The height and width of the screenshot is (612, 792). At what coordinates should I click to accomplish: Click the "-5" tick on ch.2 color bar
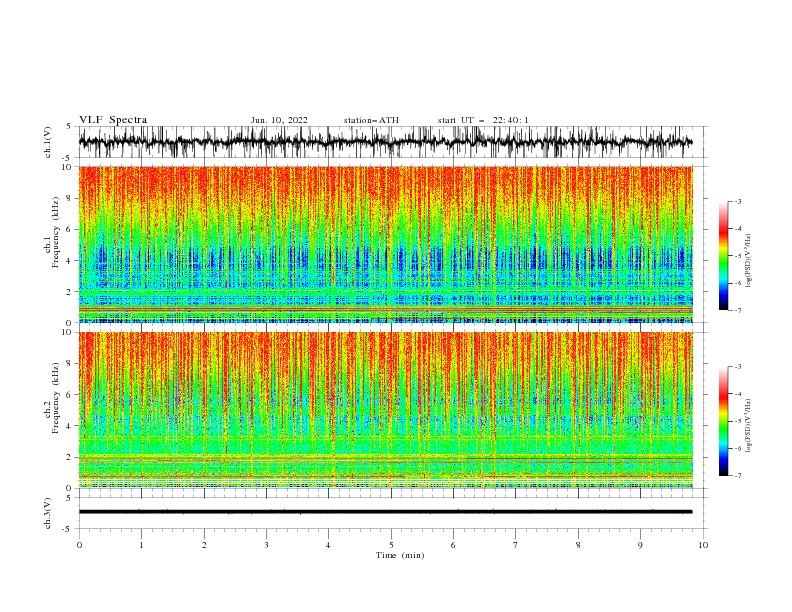[737, 421]
